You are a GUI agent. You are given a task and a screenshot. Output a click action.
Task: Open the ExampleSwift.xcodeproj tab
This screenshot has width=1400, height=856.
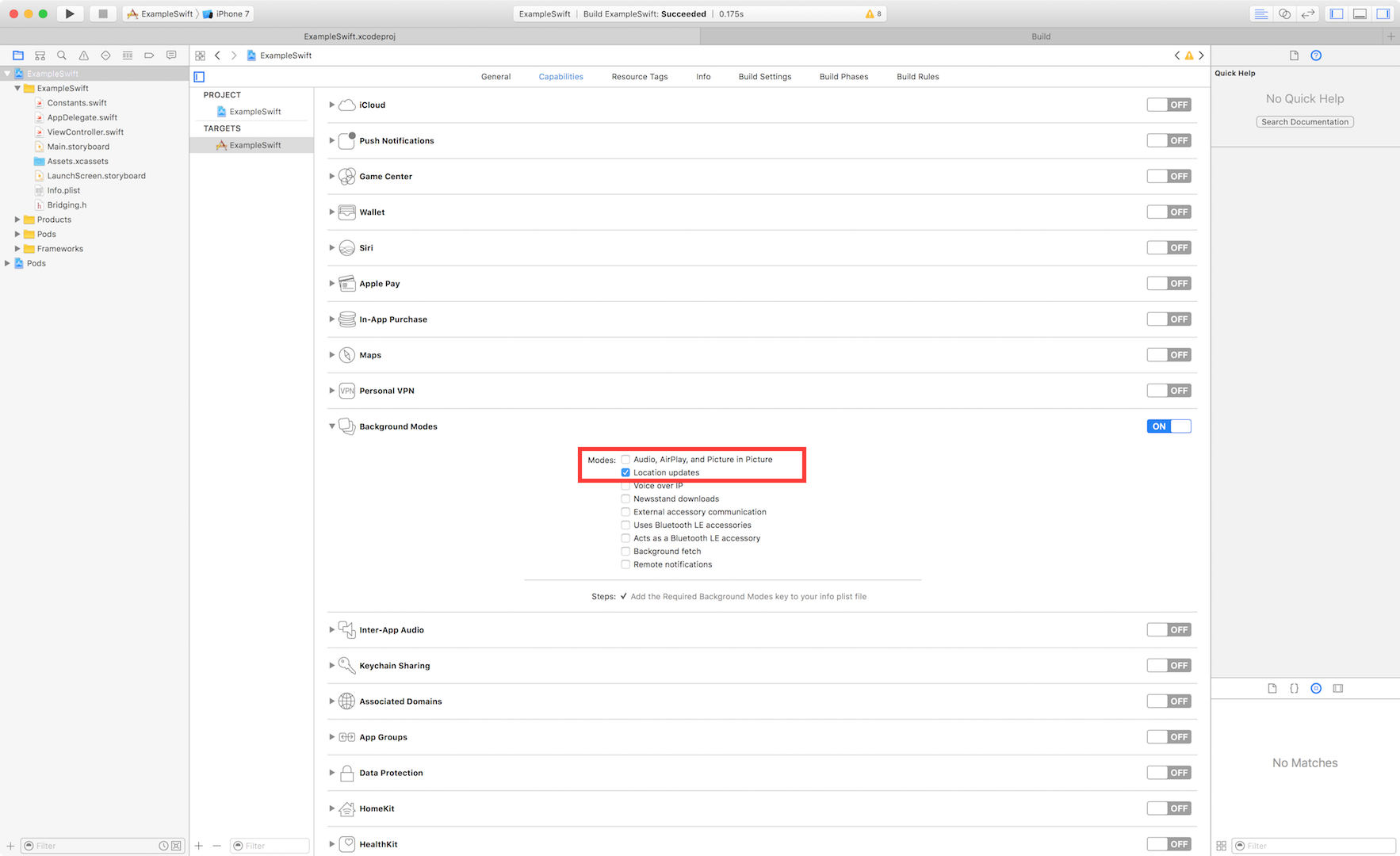pyautogui.click(x=350, y=36)
